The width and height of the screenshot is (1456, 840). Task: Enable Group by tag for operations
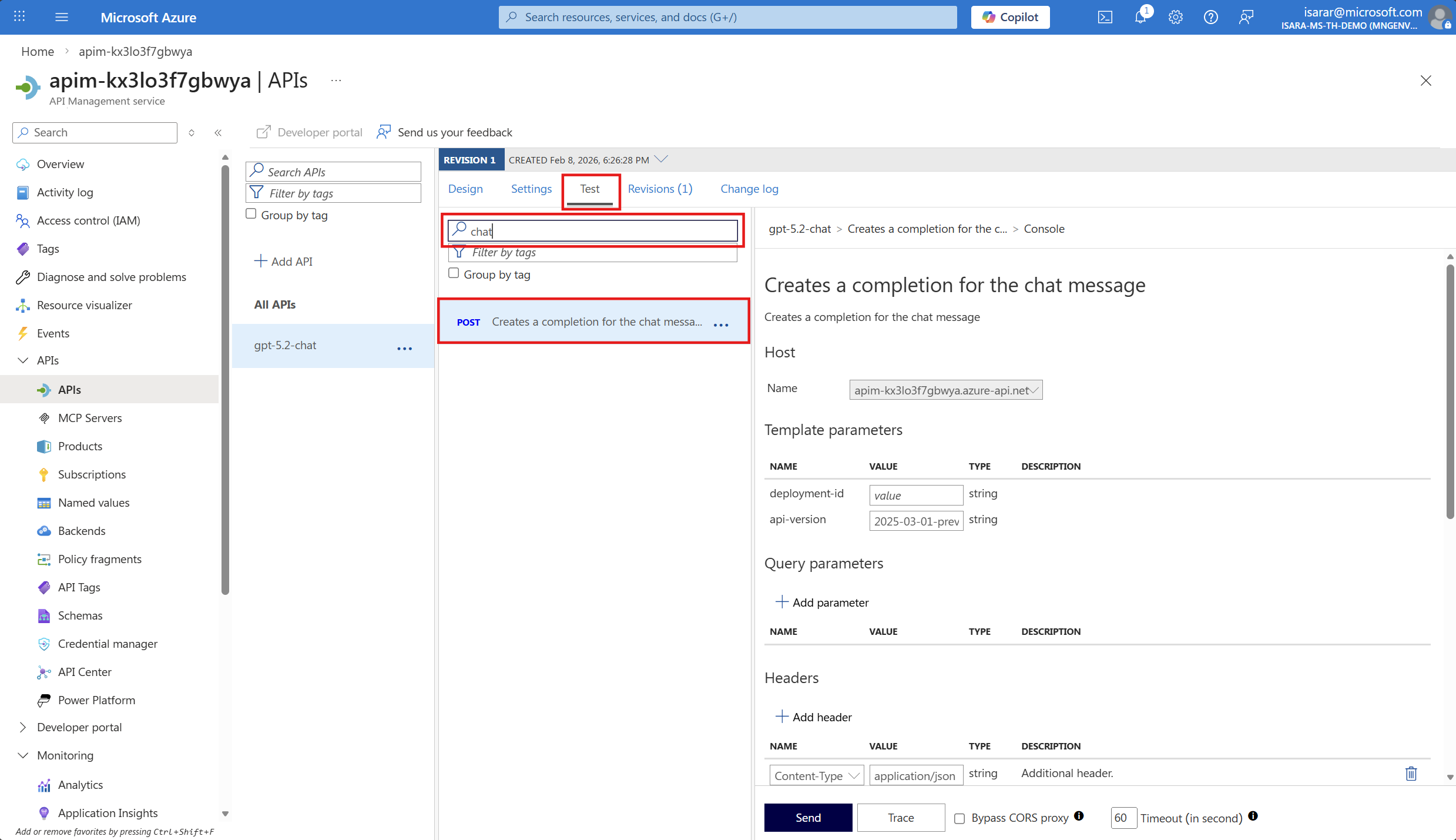454,273
